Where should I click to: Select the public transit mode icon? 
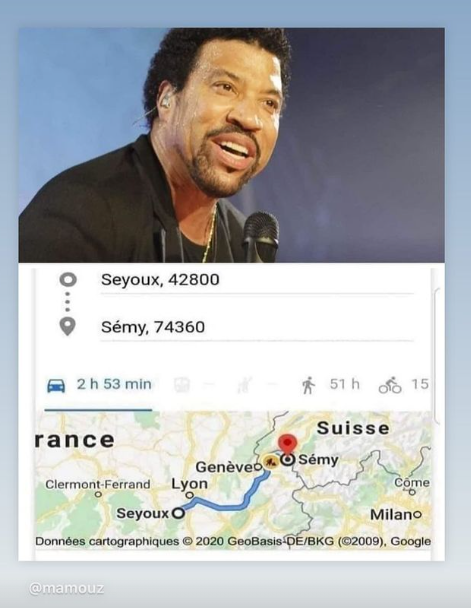pyautogui.click(x=182, y=385)
